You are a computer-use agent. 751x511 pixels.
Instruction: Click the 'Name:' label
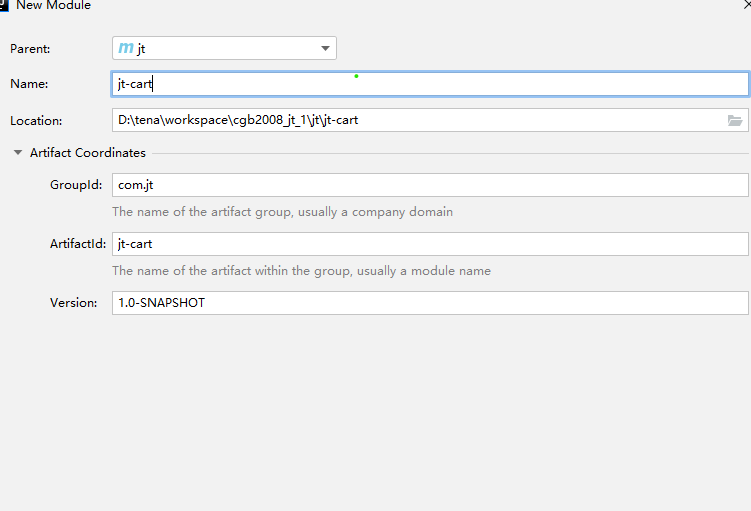pos(29,84)
